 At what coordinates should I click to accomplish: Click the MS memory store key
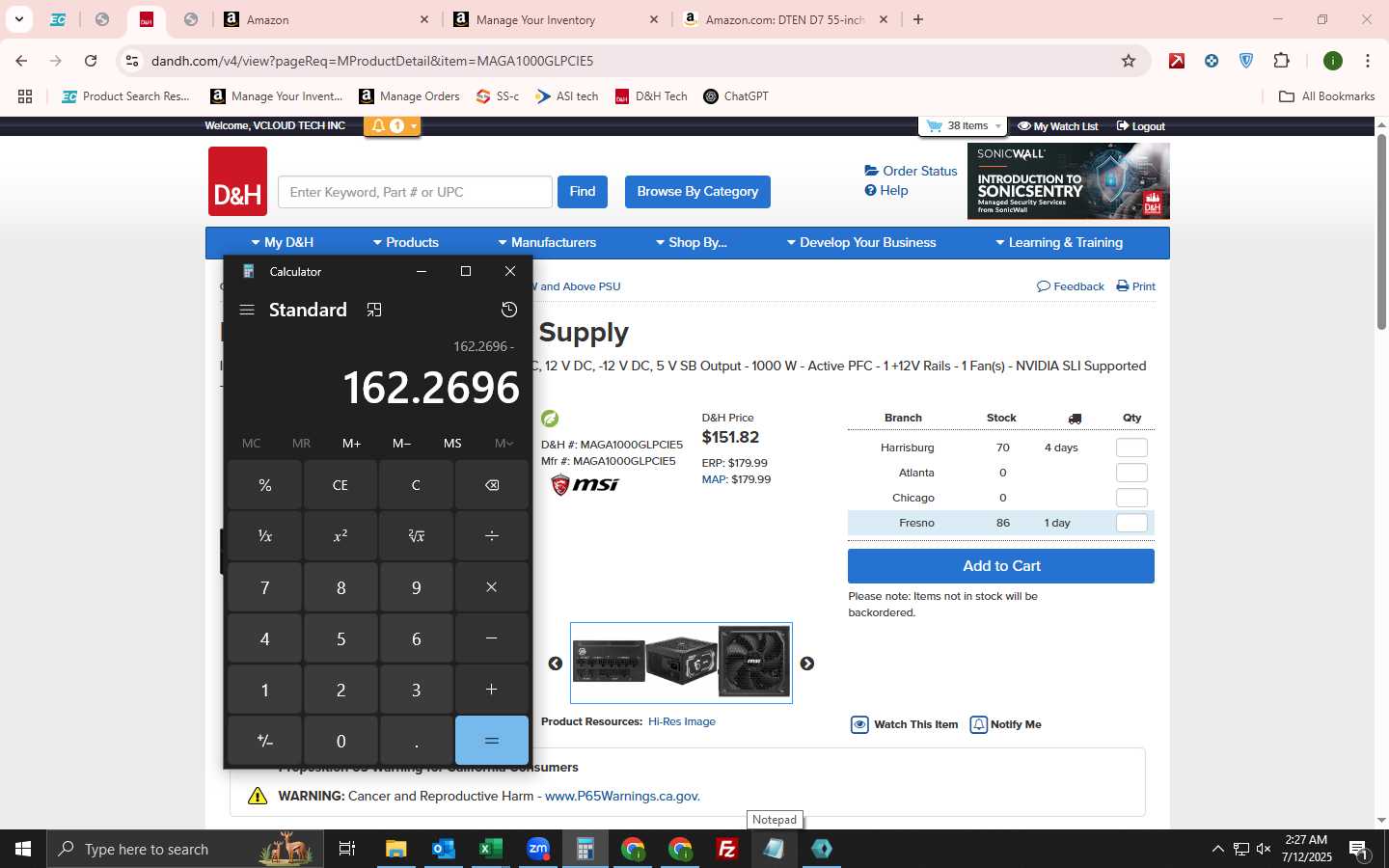click(x=452, y=444)
